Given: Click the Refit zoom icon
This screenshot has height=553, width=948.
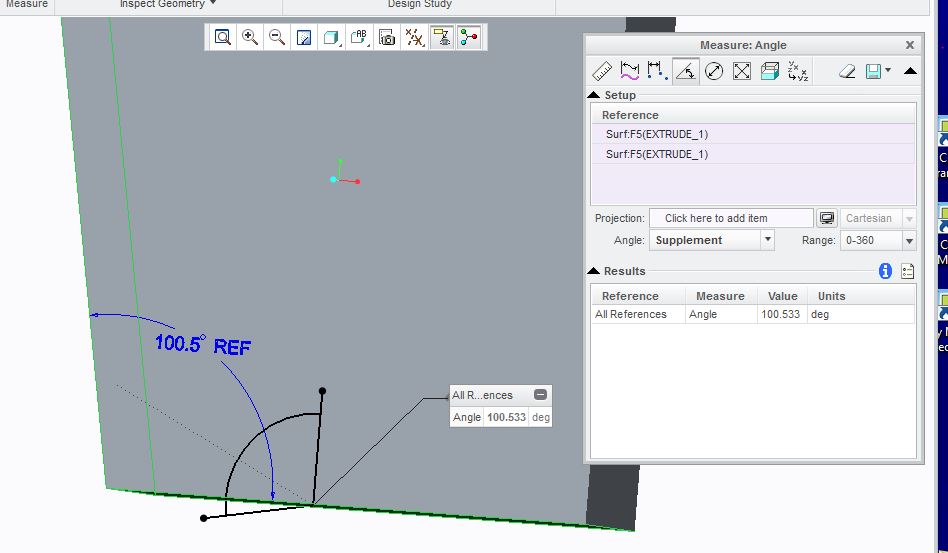Looking at the screenshot, I should 223,37.
